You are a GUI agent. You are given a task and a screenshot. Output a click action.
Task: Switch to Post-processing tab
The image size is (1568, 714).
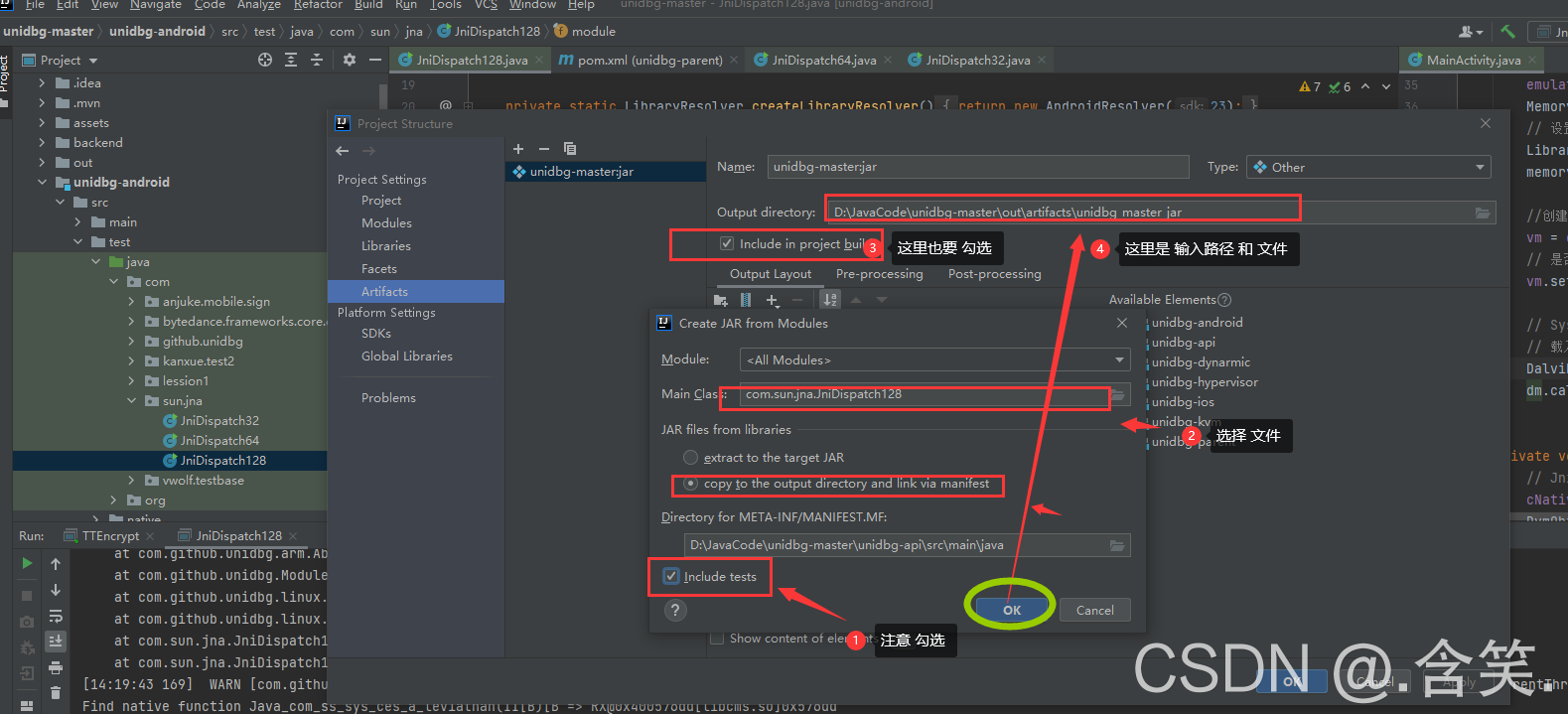pos(994,274)
